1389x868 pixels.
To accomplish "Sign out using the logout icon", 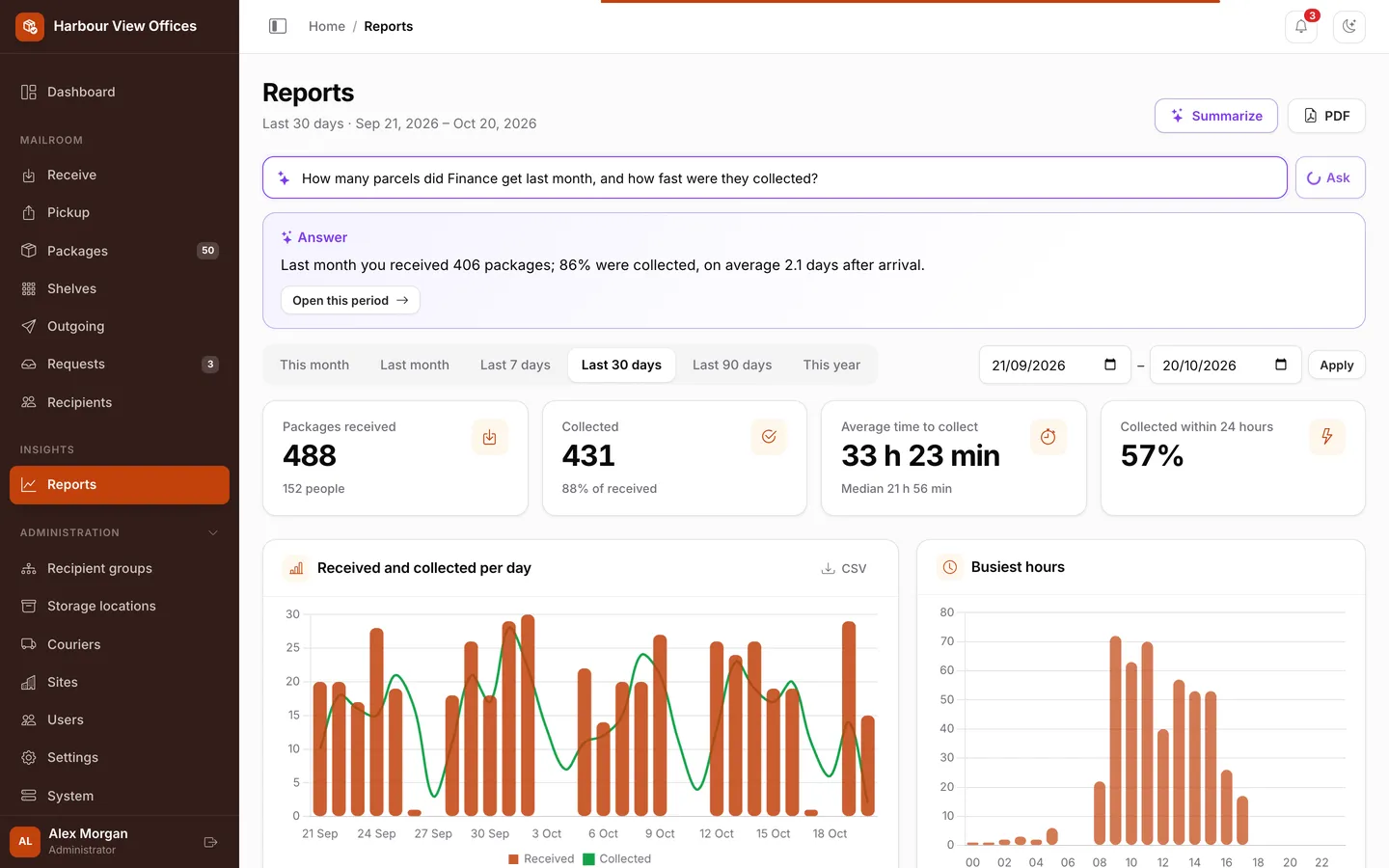I will point(210,842).
